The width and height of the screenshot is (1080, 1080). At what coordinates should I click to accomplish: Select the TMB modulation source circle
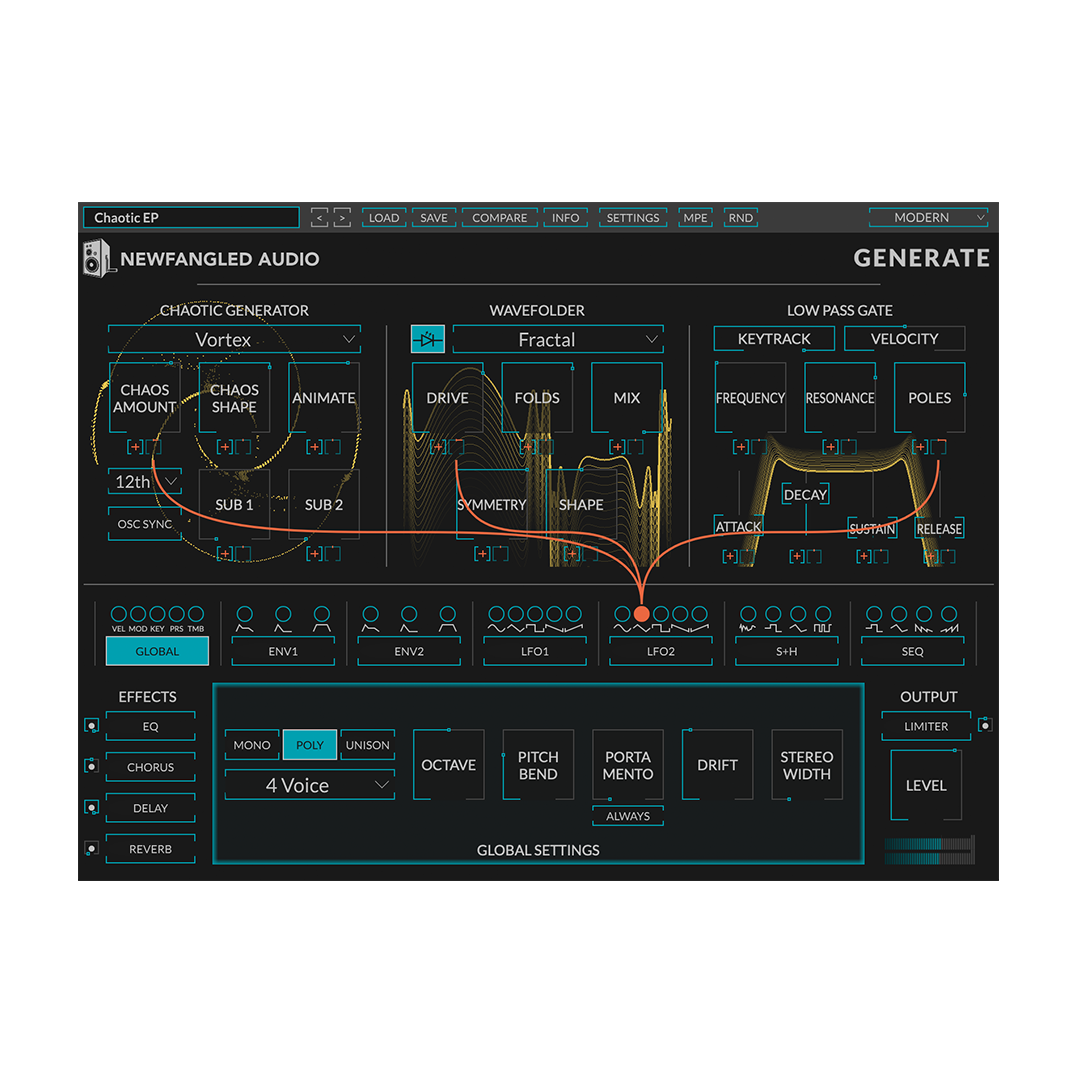click(196, 614)
